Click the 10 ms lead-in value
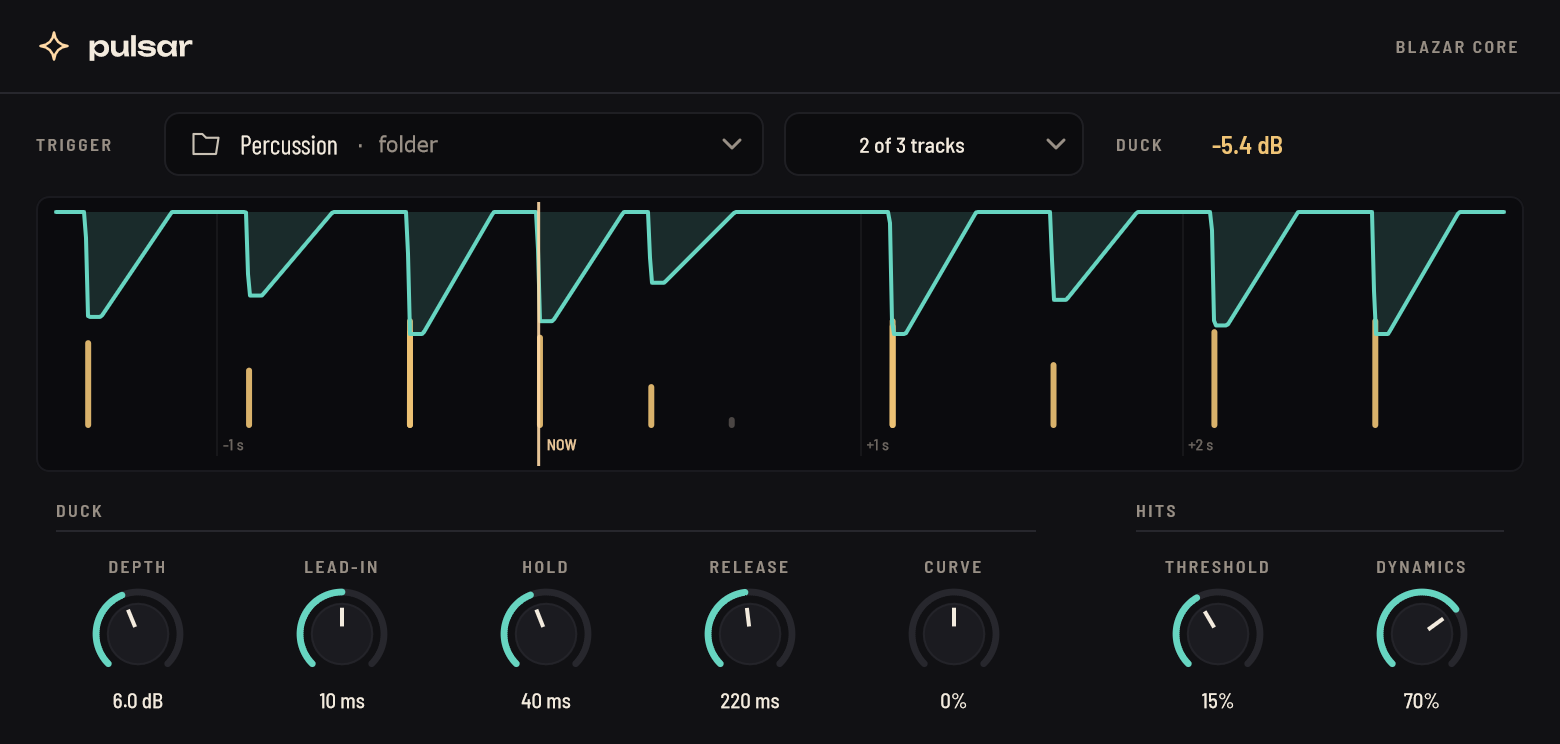1560x744 pixels. pos(342,701)
